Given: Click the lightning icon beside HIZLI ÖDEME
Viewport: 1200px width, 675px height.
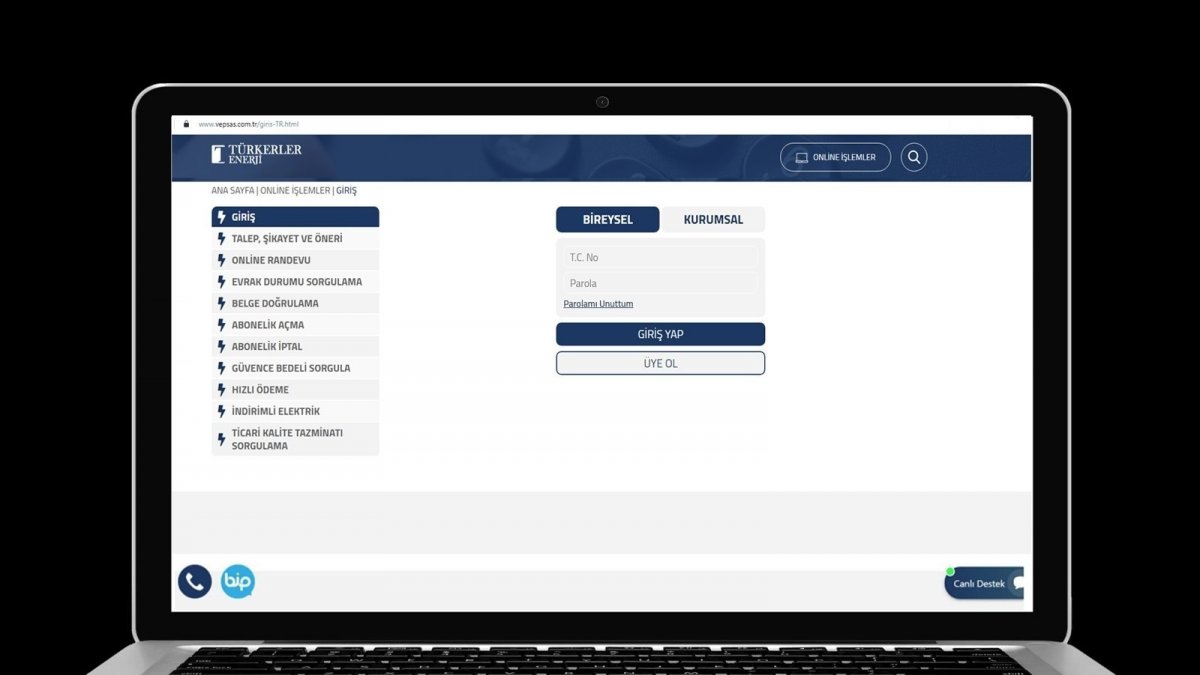Looking at the screenshot, I should [x=221, y=389].
